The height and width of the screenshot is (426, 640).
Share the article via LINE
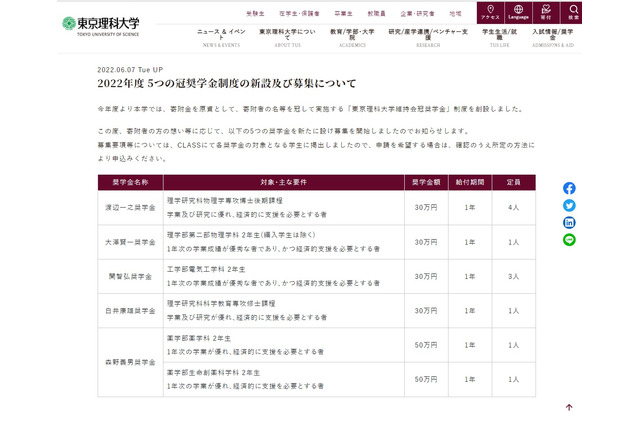[x=569, y=240]
